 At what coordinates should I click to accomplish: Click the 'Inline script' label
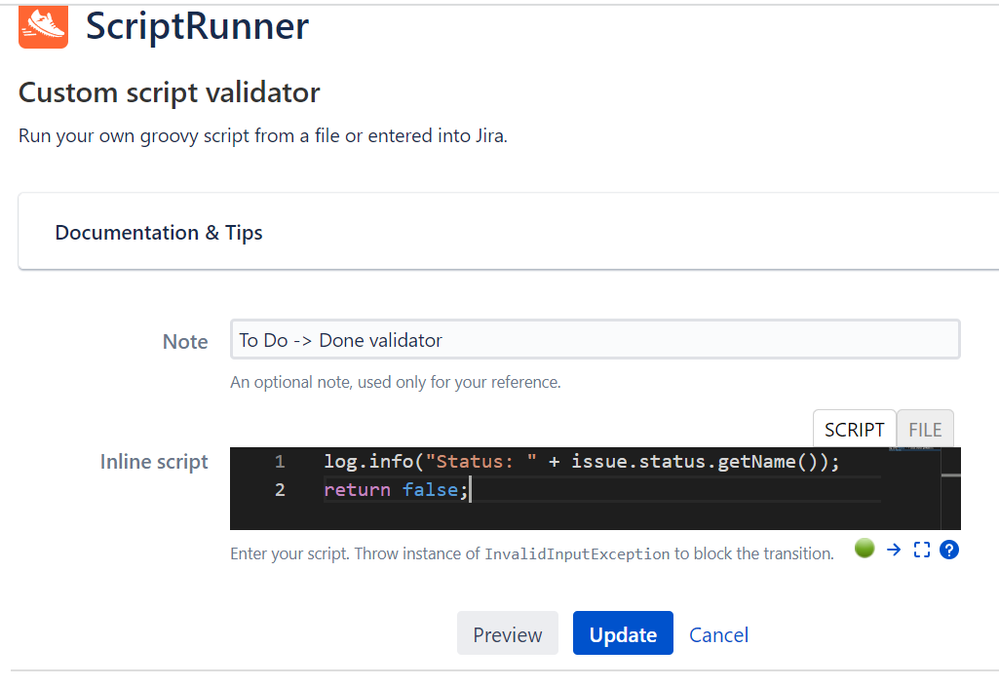pyautogui.click(x=154, y=461)
